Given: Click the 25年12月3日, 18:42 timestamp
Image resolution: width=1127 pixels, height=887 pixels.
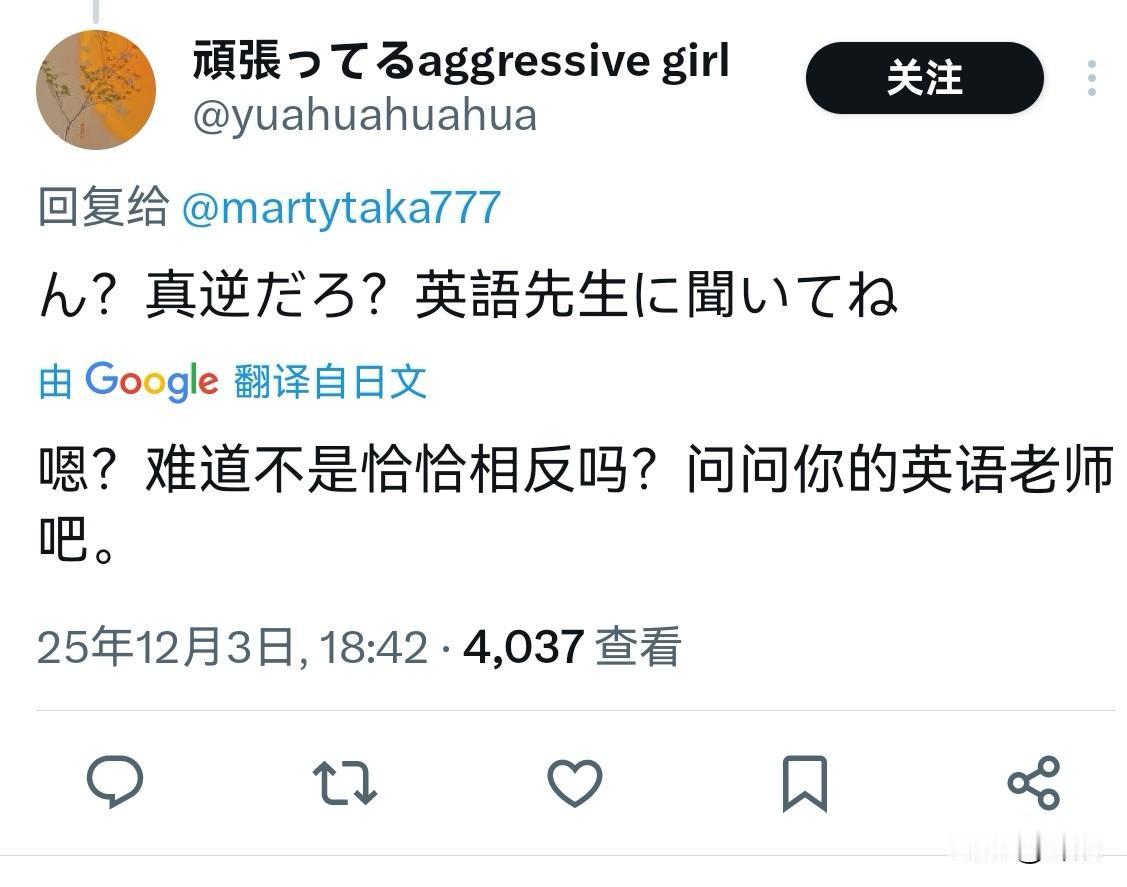Looking at the screenshot, I should coord(232,647).
